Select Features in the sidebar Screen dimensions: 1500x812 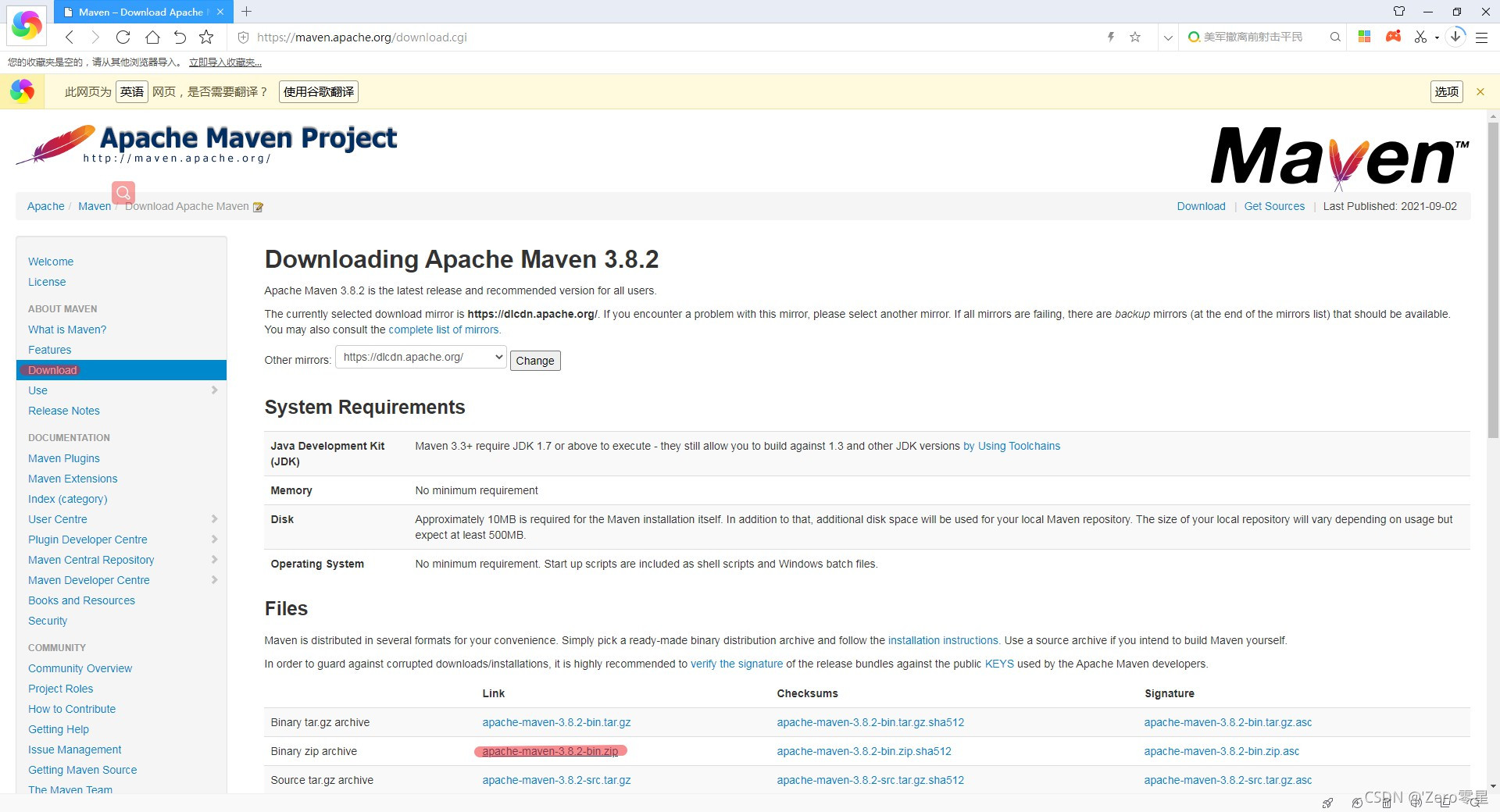[x=50, y=350]
